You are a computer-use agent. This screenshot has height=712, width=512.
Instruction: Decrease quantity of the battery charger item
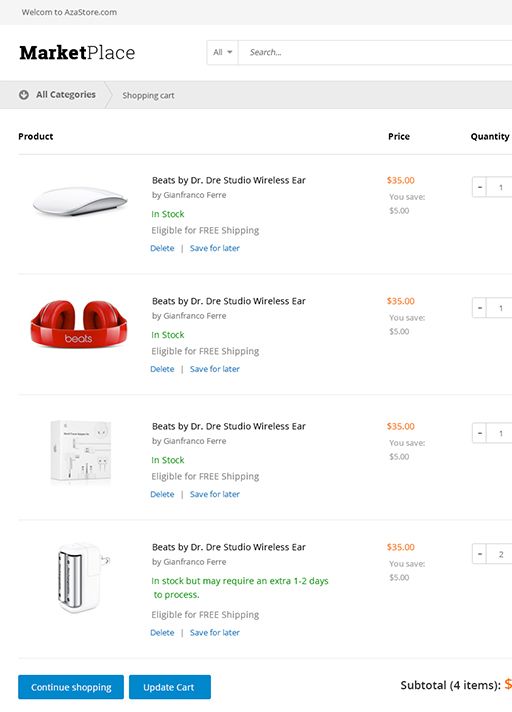pos(479,554)
